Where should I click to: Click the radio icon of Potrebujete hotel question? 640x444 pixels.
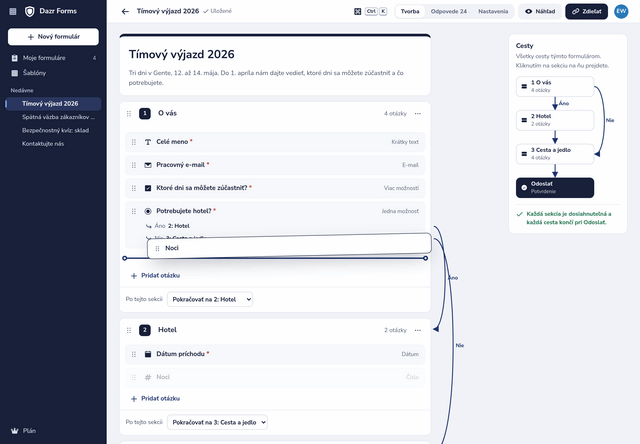point(148,211)
